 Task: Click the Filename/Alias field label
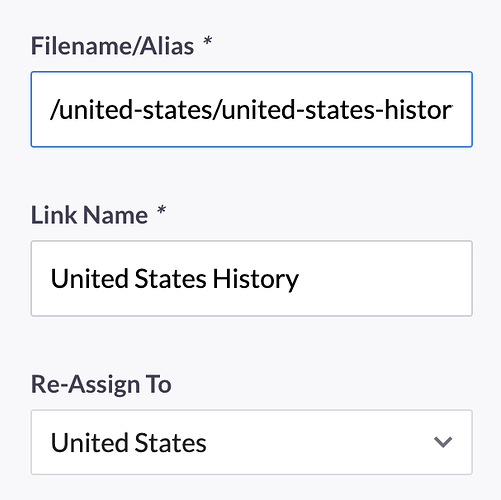112,46
